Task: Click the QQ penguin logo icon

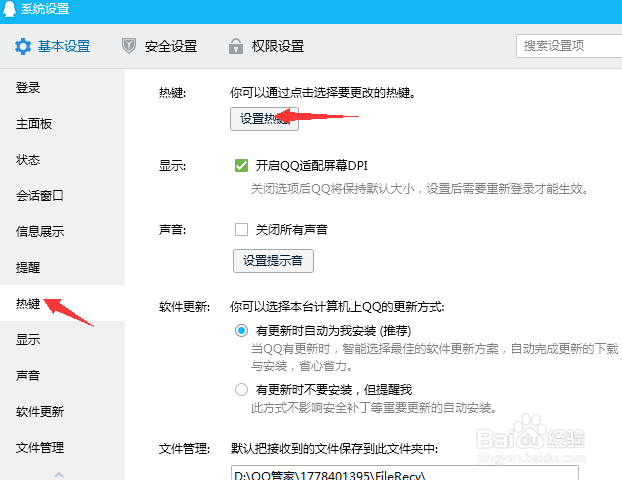Action: tap(9, 9)
